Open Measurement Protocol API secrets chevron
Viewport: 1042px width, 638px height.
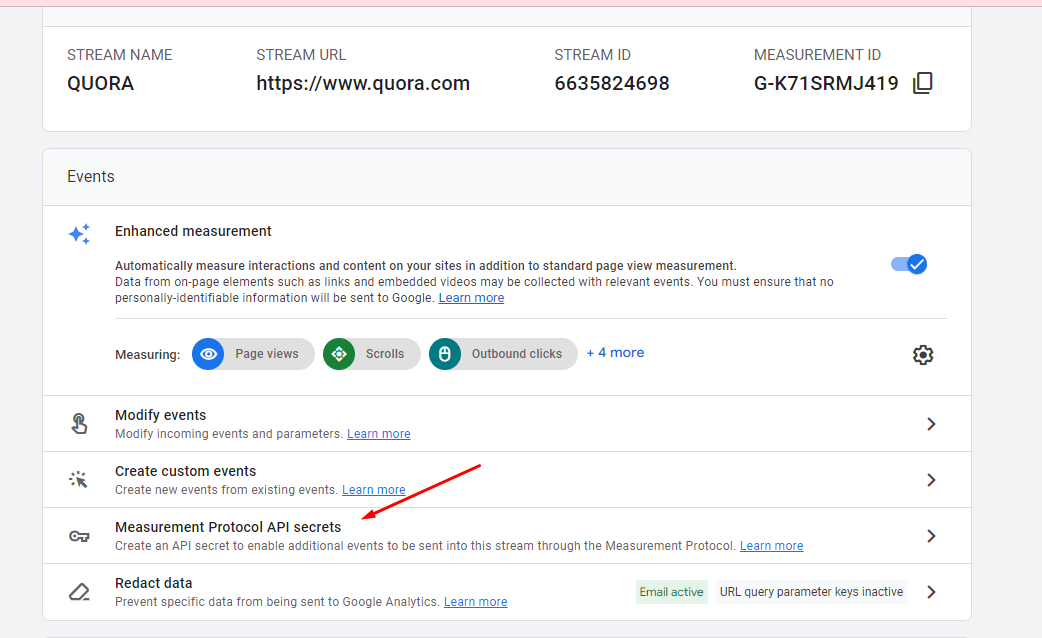(x=931, y=536)
